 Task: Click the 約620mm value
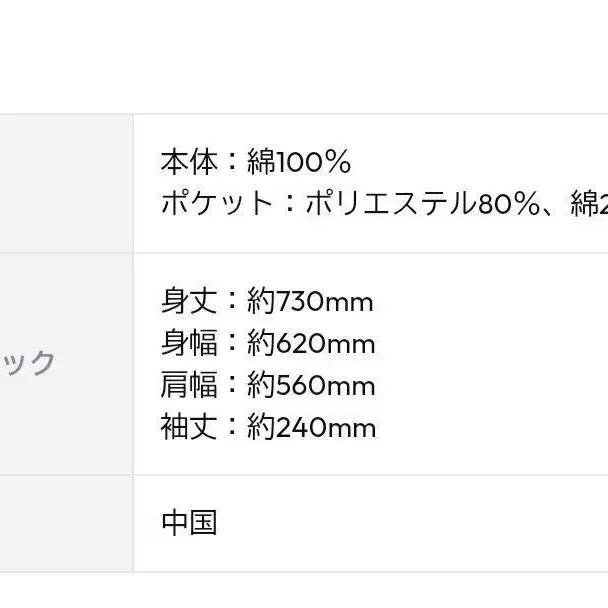tap(311, 343)
